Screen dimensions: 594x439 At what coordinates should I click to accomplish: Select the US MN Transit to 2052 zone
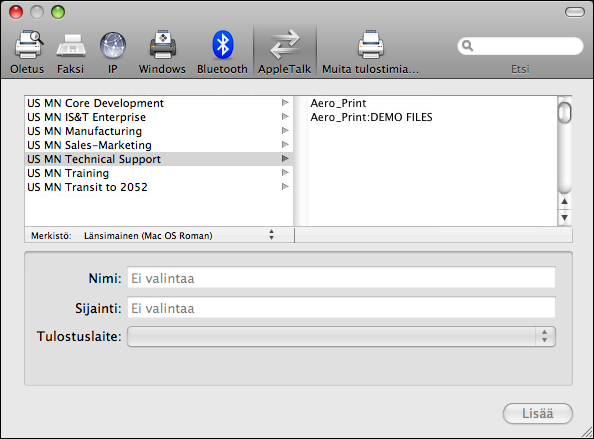pyautogui.click(x=159, y=187)
